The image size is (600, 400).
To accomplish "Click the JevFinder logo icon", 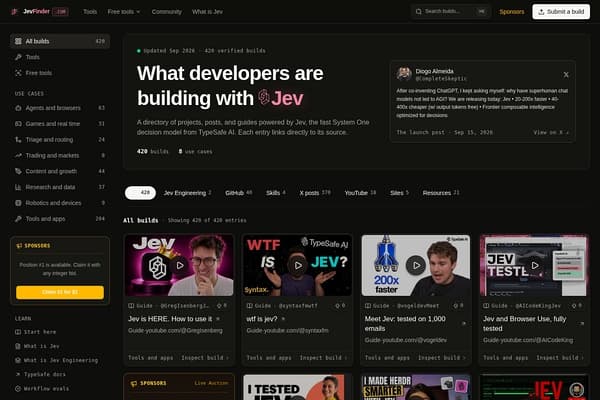I will [15, 11].
